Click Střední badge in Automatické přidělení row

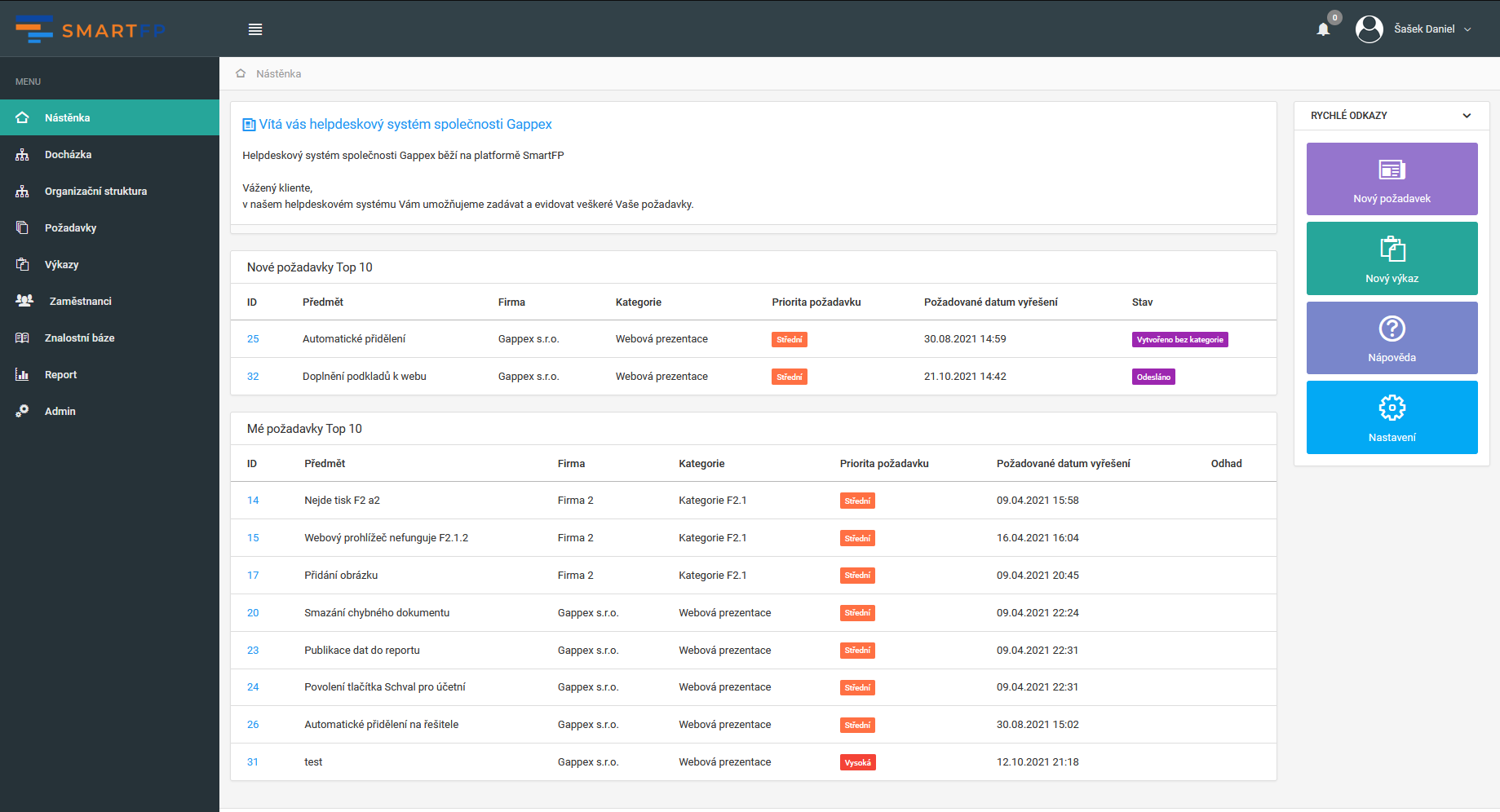(x=789, y=340)
